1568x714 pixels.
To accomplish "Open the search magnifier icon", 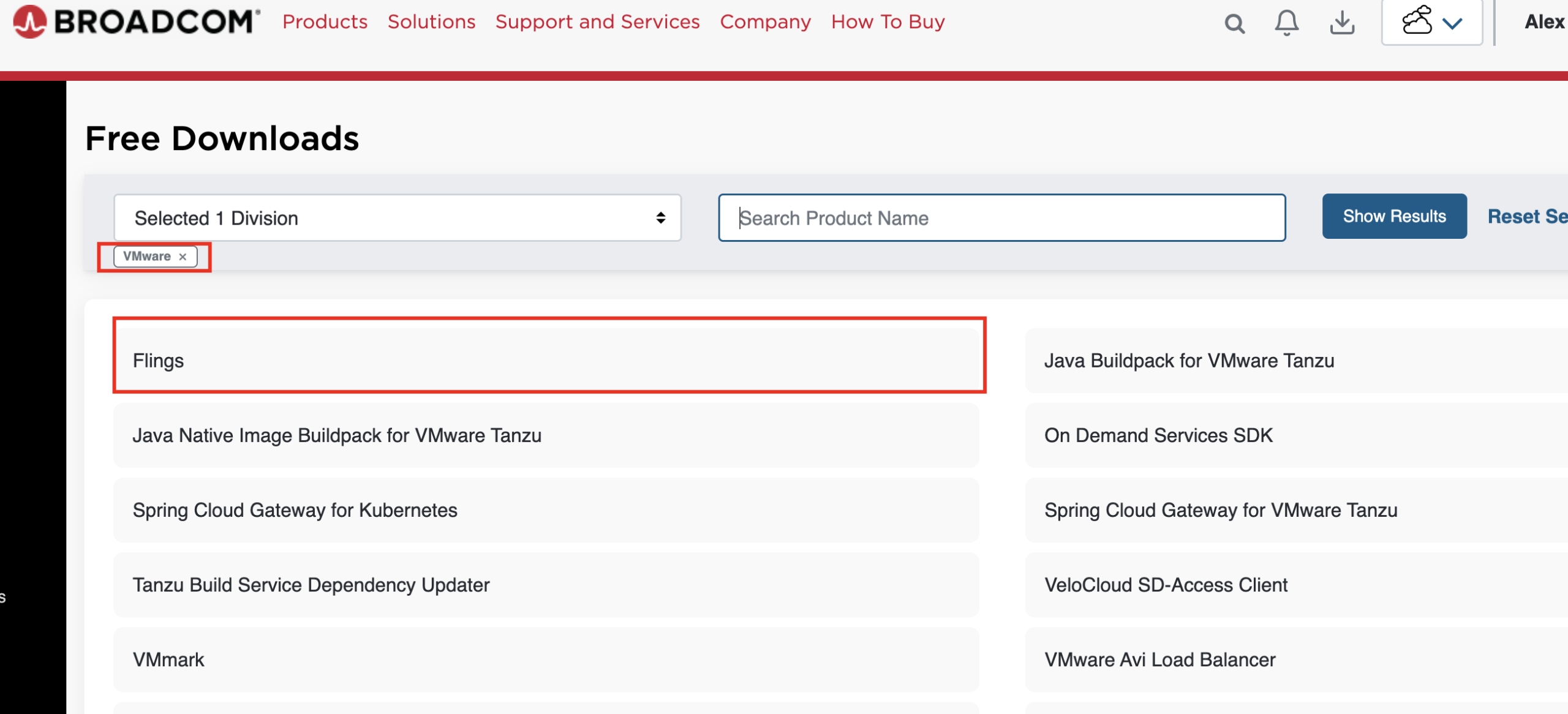I will tap(1234, 23).
